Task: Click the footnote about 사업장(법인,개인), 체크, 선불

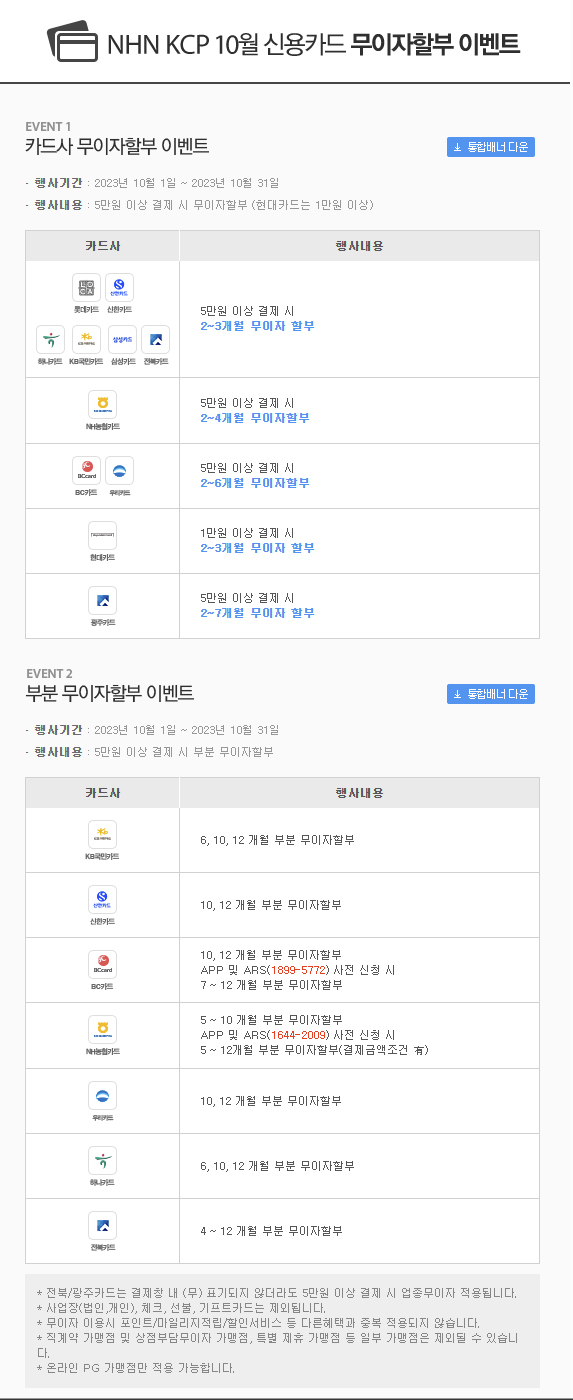Action: 181,1308
